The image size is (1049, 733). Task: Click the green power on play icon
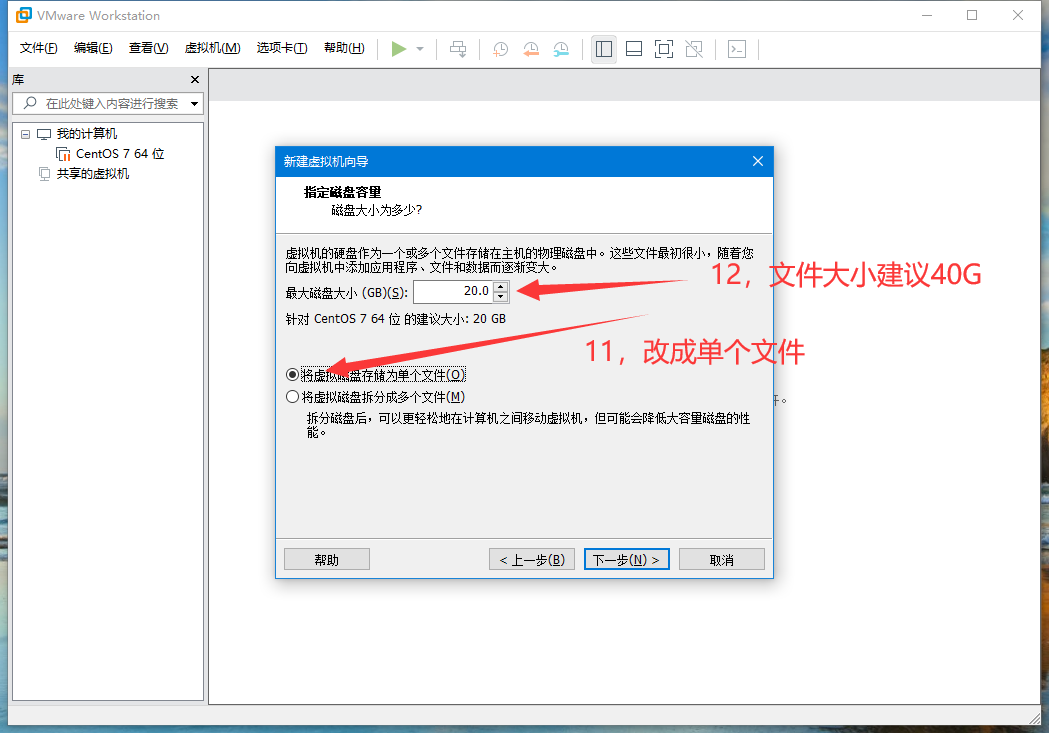[399, 49]
